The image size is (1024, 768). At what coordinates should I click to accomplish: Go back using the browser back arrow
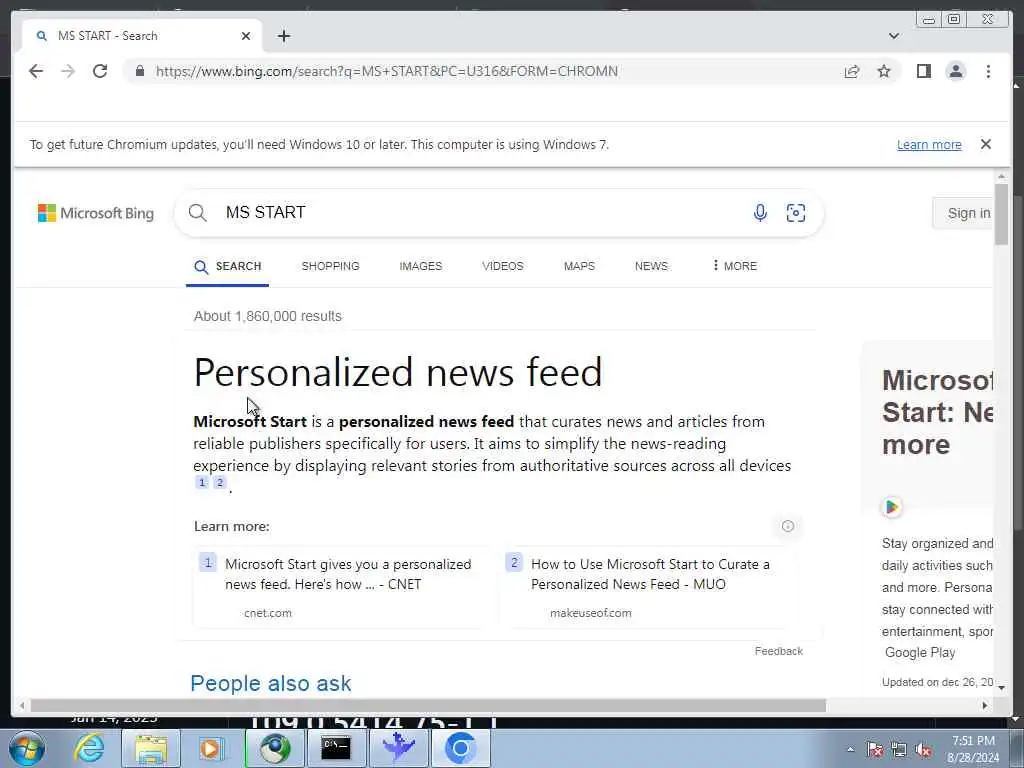[36, 71]
